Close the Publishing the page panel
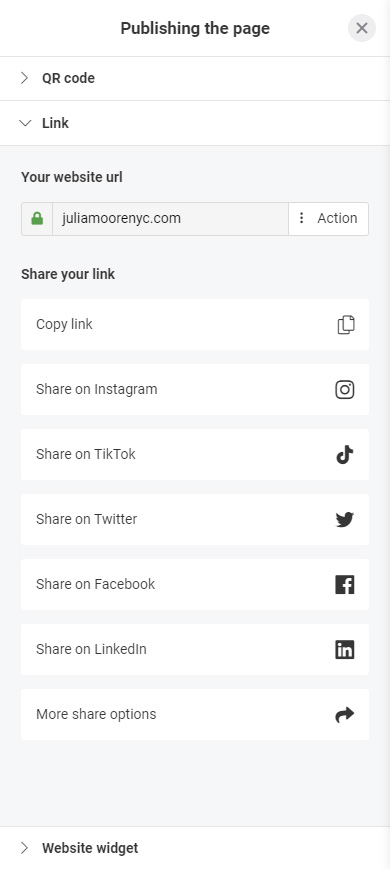Image resolution: width=390 pixels, height=870 pixels. 362,28
